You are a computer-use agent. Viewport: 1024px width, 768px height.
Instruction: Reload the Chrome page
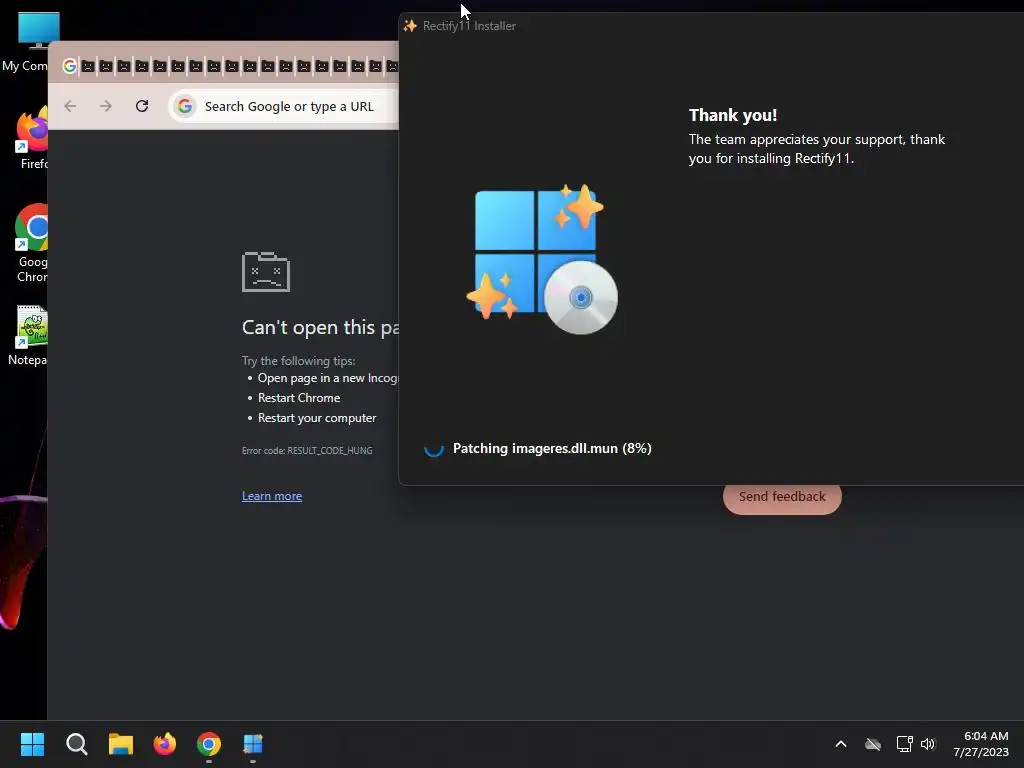click(x=142, y=106)
